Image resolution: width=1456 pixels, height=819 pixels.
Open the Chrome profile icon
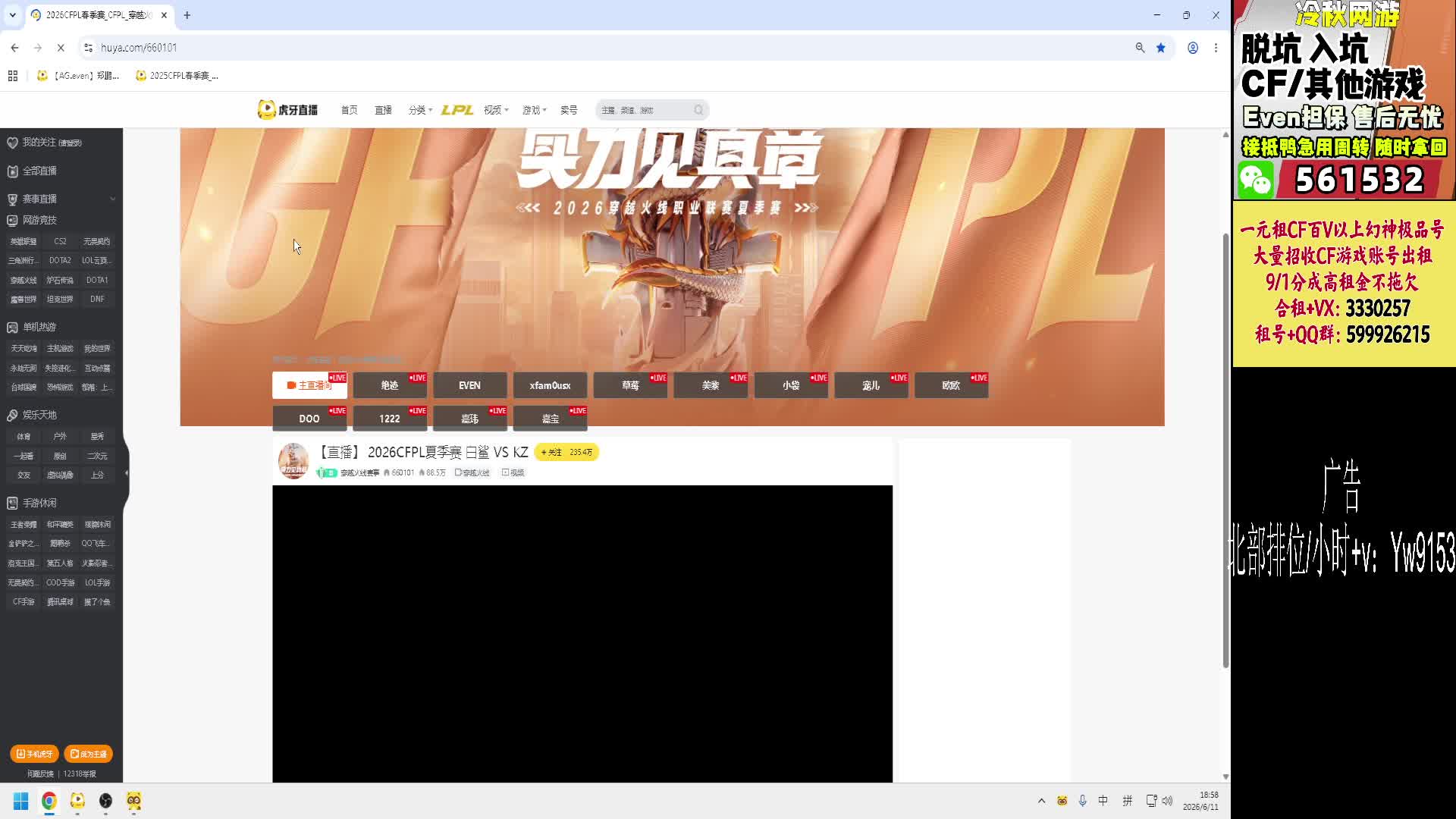point(1193,48)
